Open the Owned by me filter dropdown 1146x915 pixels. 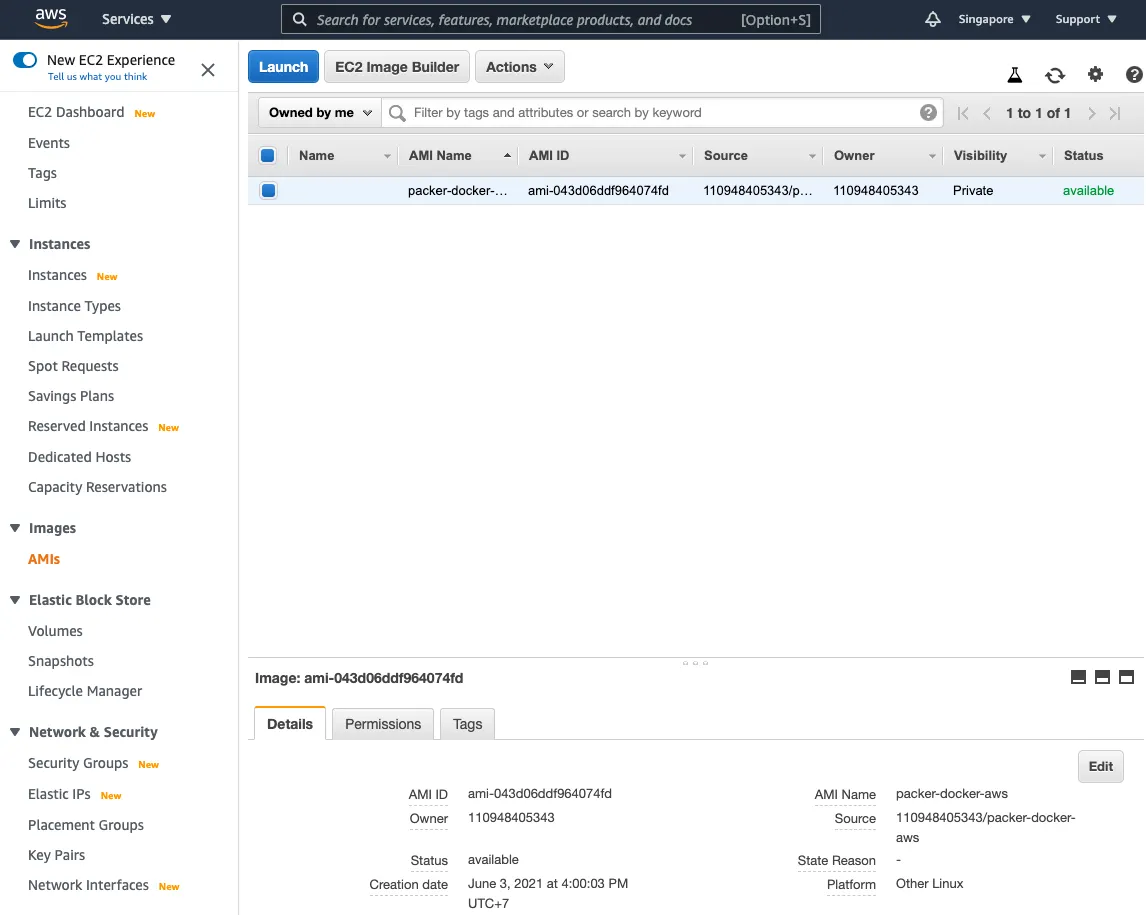pyautogui.click(x=320, y=113)
